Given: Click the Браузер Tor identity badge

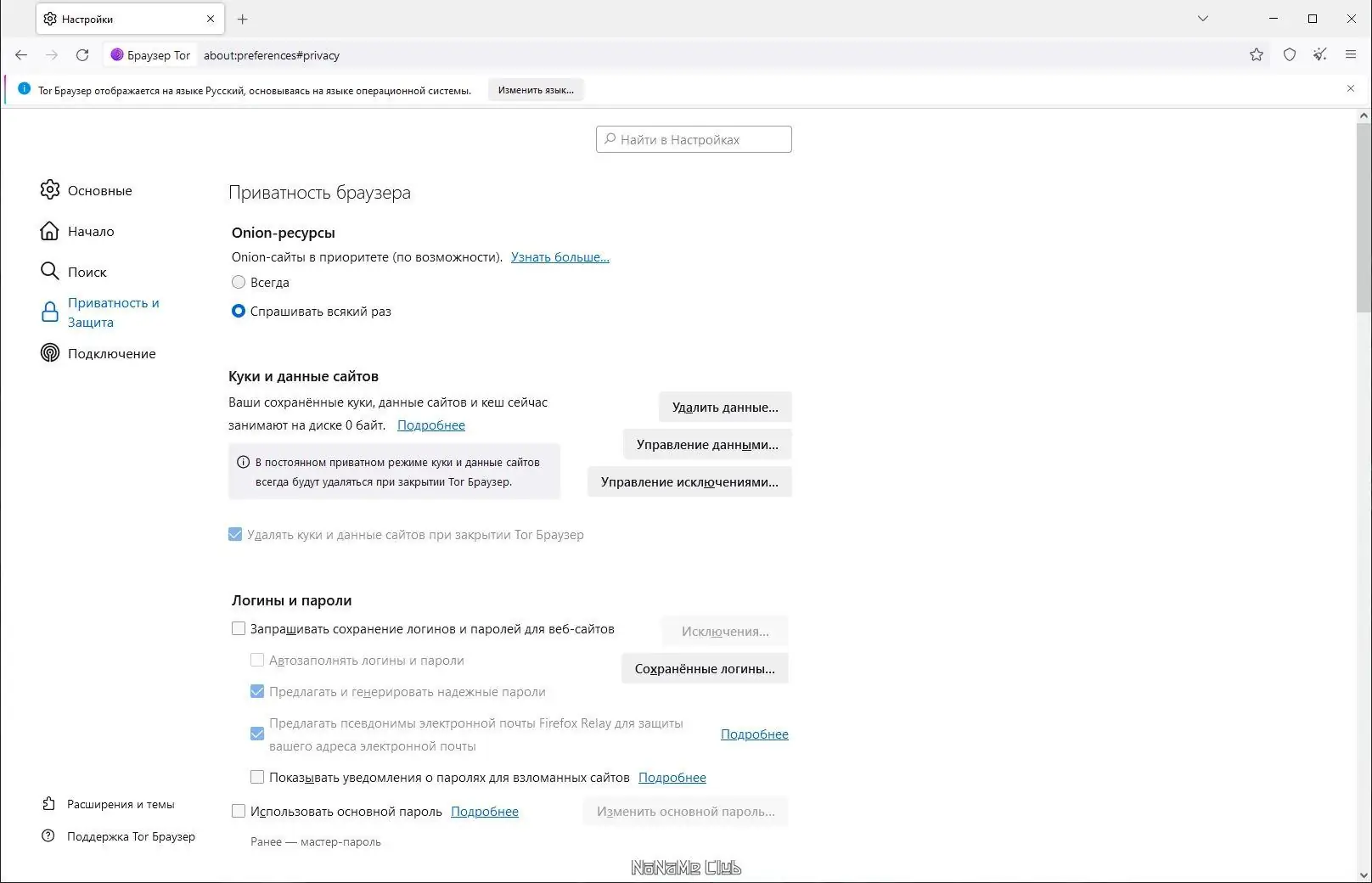Looking at the screenshot, I should 151,55.
